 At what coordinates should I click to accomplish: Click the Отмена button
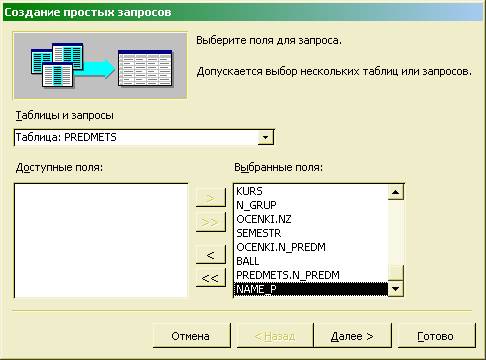point(191,336)
